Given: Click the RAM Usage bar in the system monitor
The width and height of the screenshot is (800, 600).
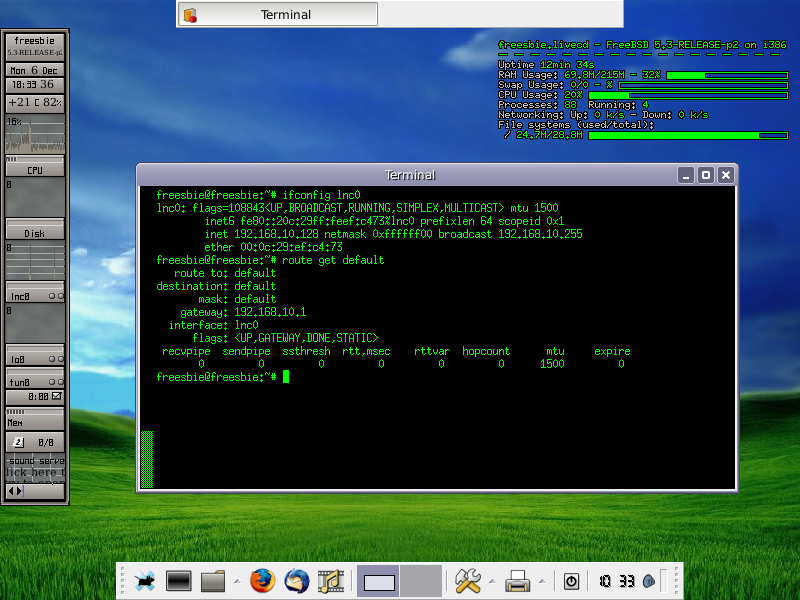Looking at the screenshot, I should point(727,75).
